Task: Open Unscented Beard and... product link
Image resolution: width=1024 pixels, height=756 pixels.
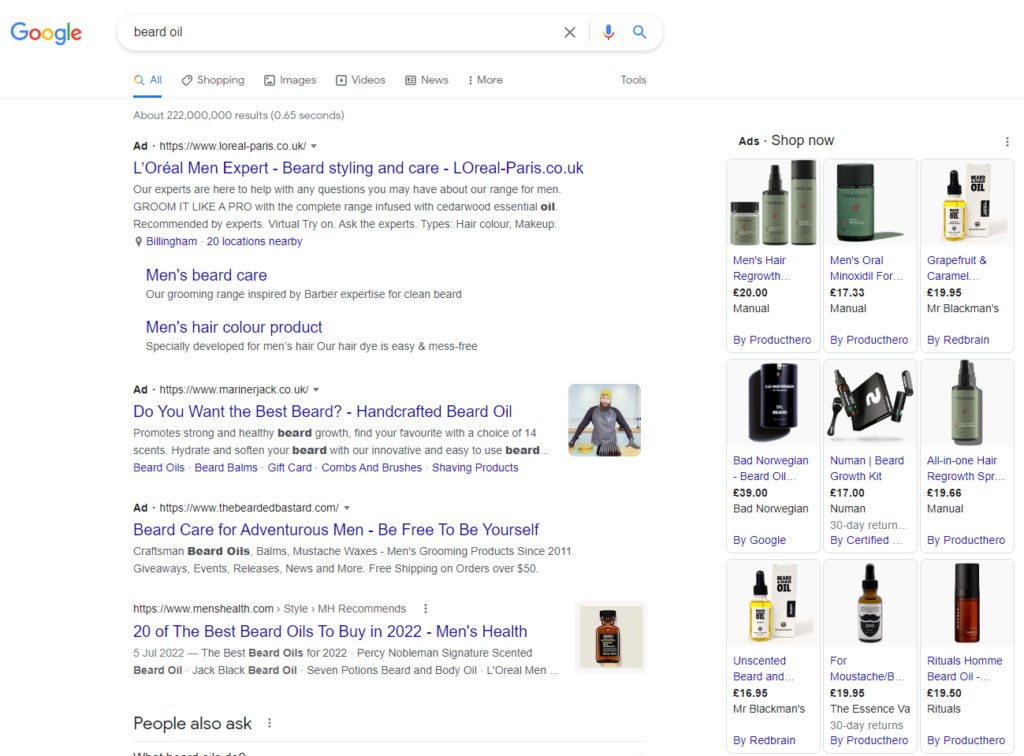Action: 763,669
